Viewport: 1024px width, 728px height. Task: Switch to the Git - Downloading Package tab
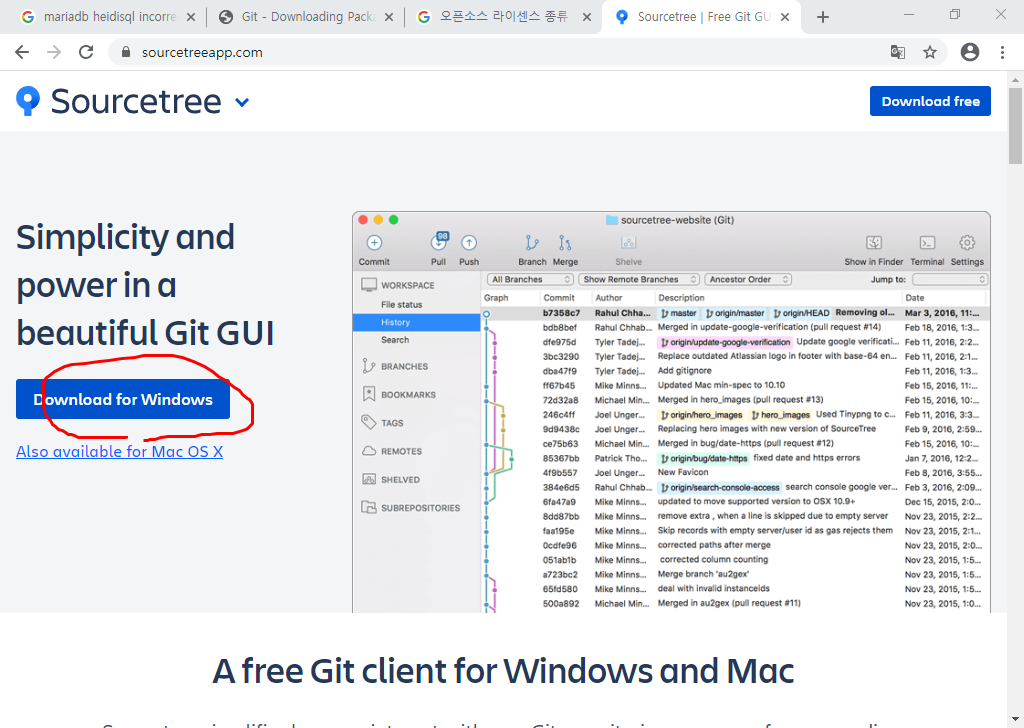coord(305,17)
